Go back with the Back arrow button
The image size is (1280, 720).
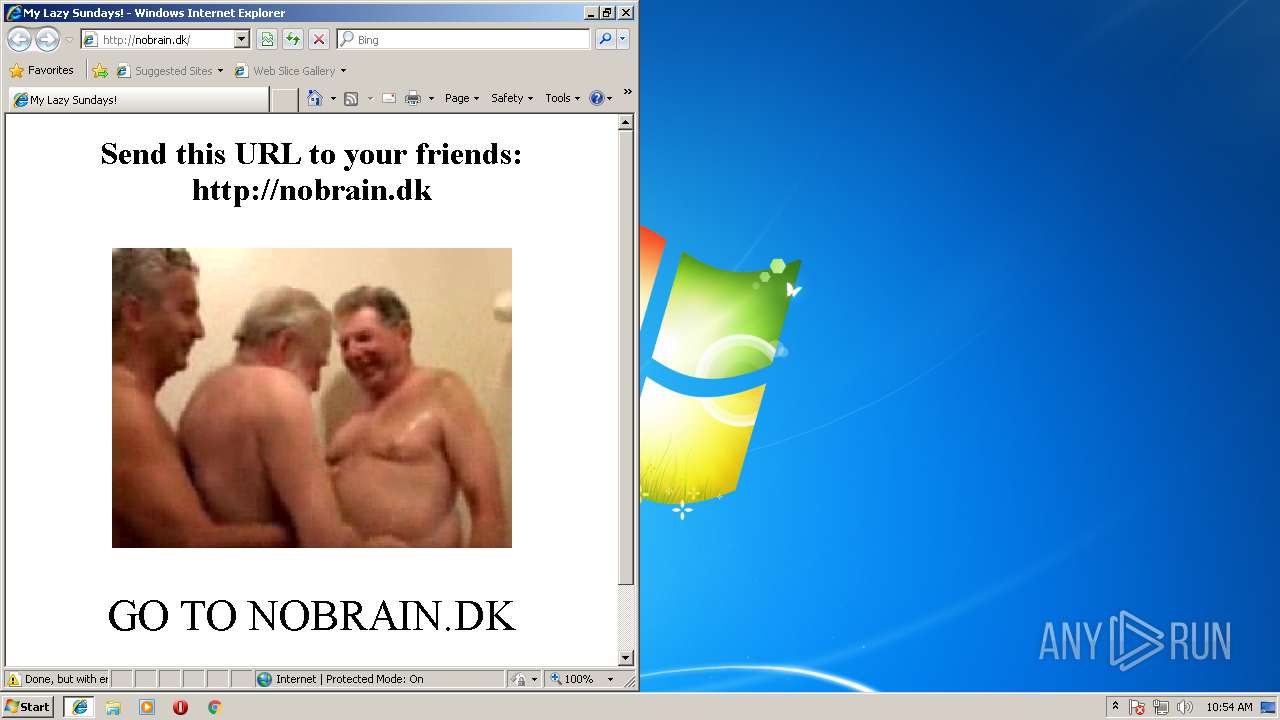[19, 39]
